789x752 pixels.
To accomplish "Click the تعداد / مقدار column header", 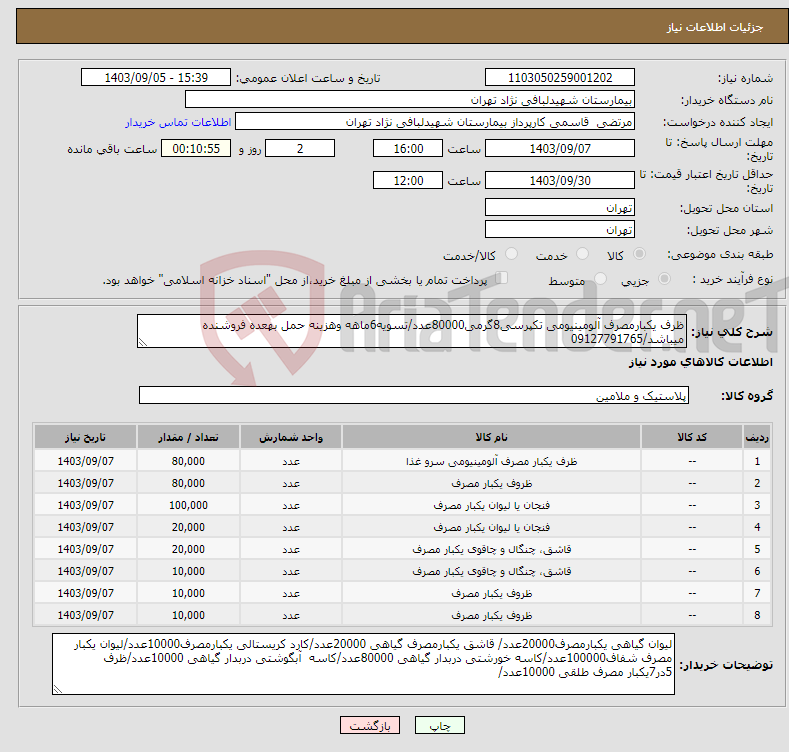I will point(188,437).
